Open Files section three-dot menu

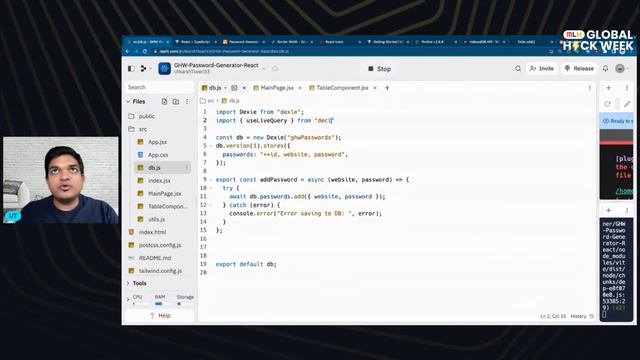[x=187, y=102]
